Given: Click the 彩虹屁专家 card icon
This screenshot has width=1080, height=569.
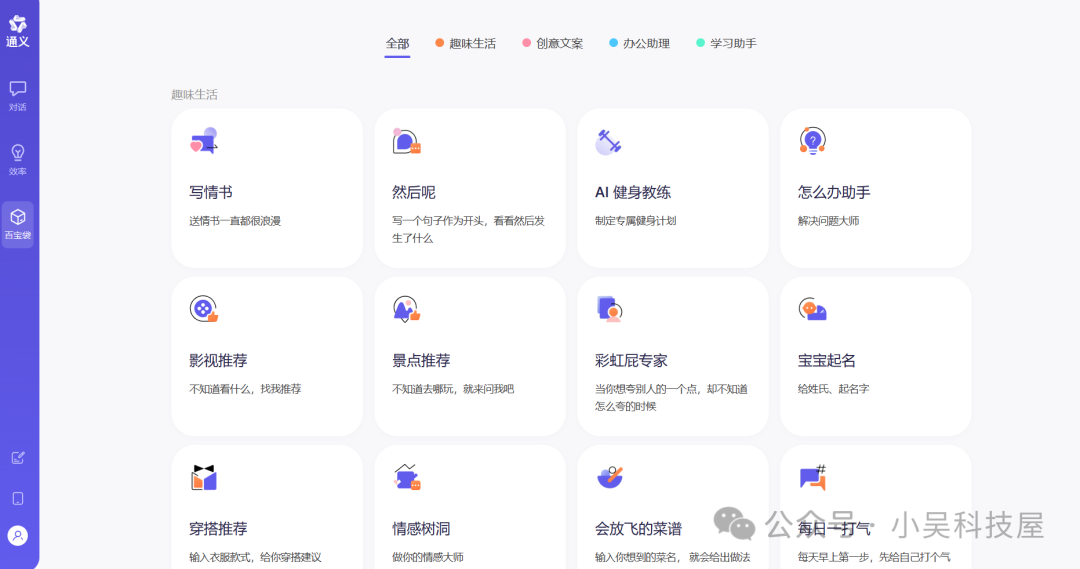Looking at the screenshot, I should tap(610, 309).
